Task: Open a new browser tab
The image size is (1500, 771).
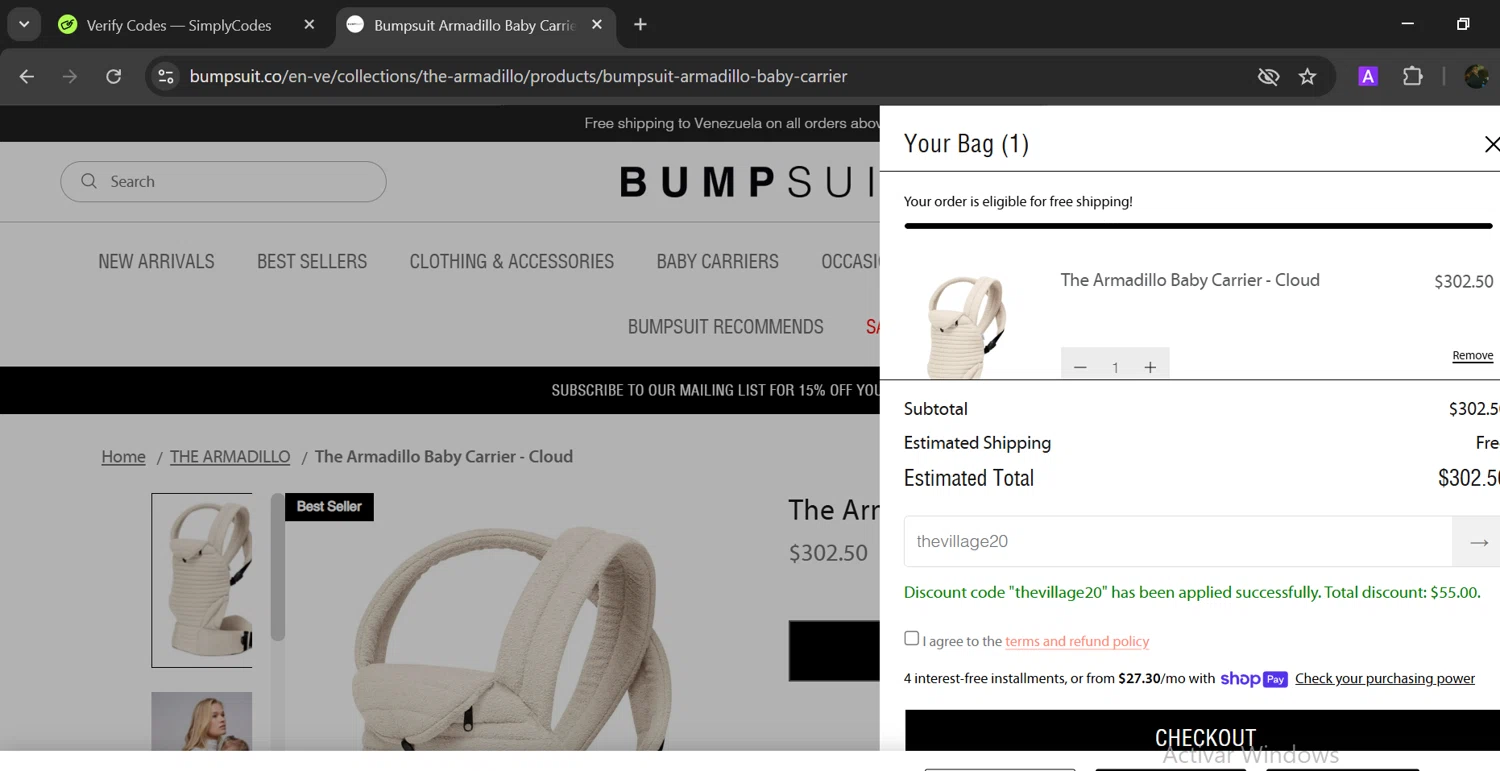Action: pyautogui.click(x=641, y=25)
